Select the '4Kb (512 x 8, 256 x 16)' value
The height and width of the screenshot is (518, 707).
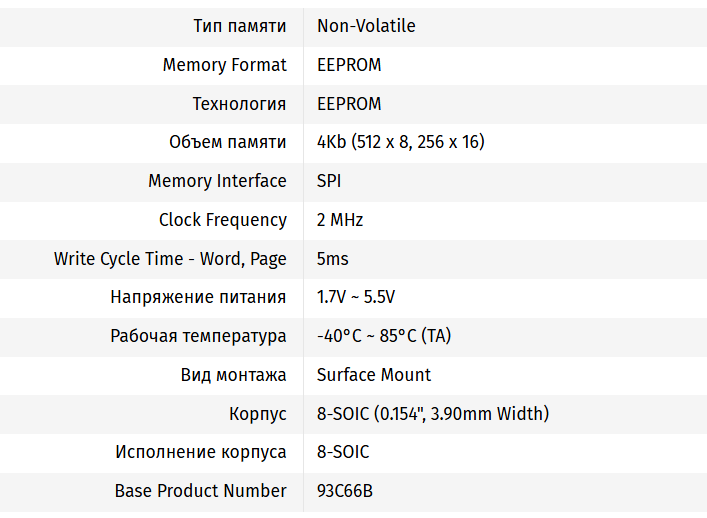pyautogui.click(x=400, y=142)
